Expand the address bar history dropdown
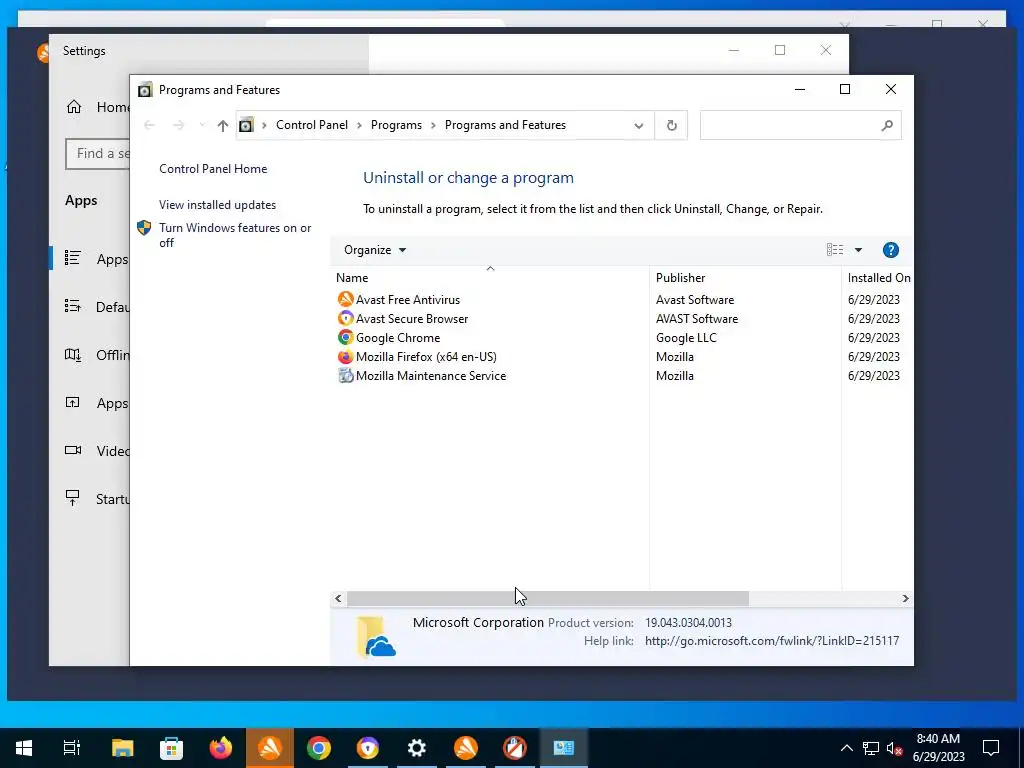Image resolution: width=1024 pixels, height=768 pixels. tap(639, 125)
